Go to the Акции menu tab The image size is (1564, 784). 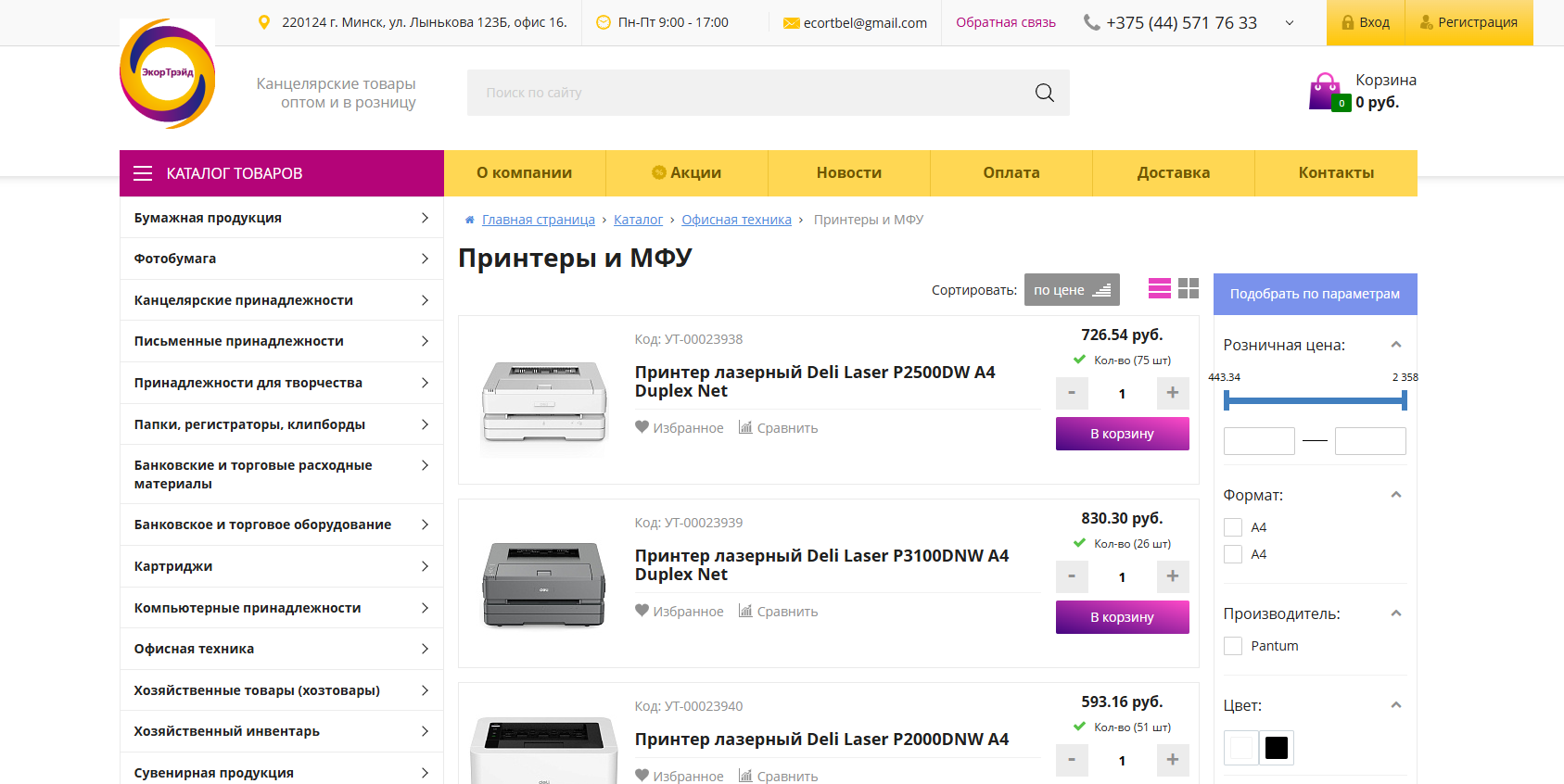[x=686, y=173]
